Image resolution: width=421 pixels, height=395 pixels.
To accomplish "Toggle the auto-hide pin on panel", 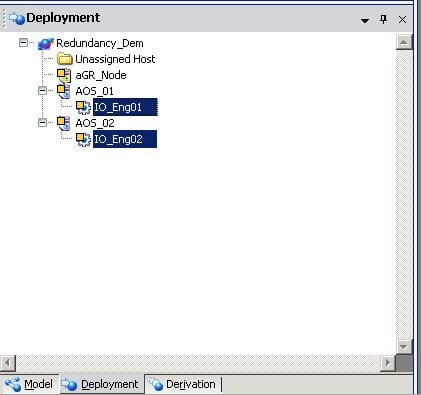I will (x=384, y=19).
